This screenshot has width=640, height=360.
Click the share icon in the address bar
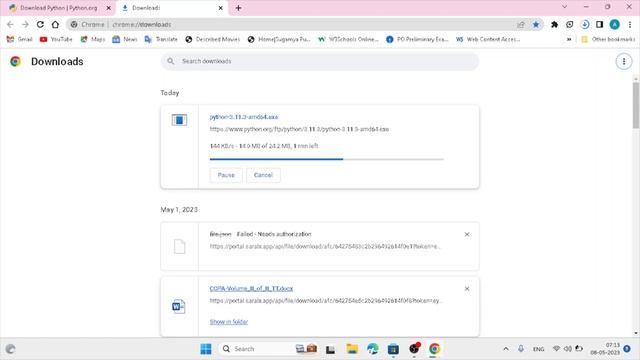(521, 24)
